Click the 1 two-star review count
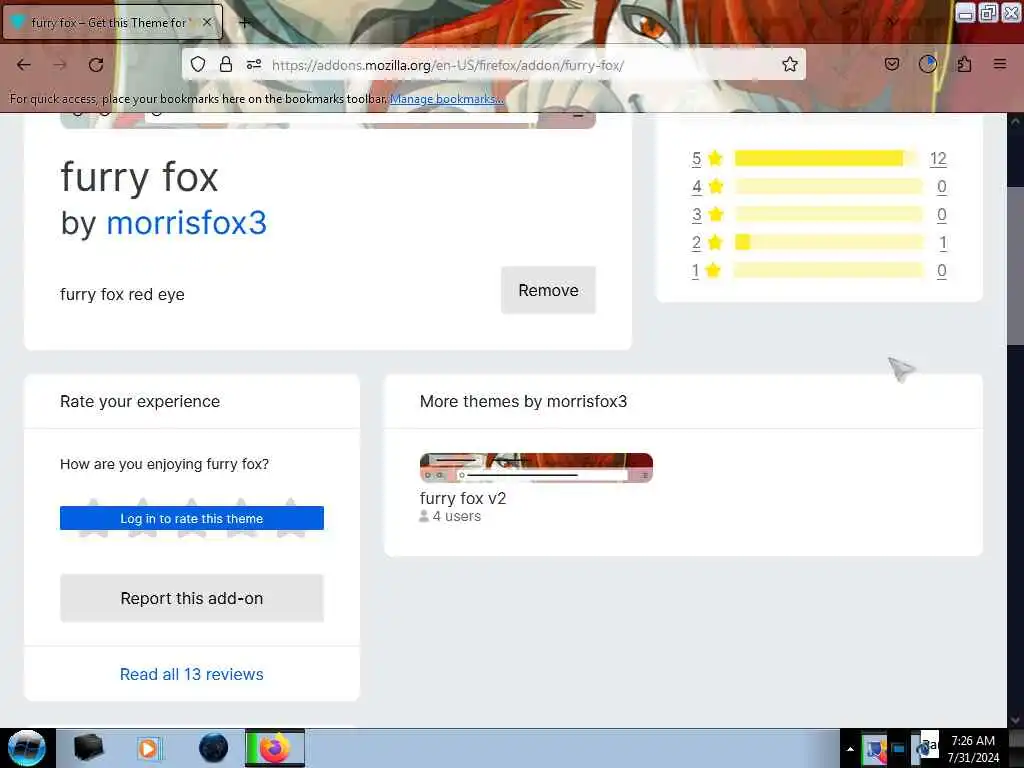Screen dimensions: 1024x768 942,243
